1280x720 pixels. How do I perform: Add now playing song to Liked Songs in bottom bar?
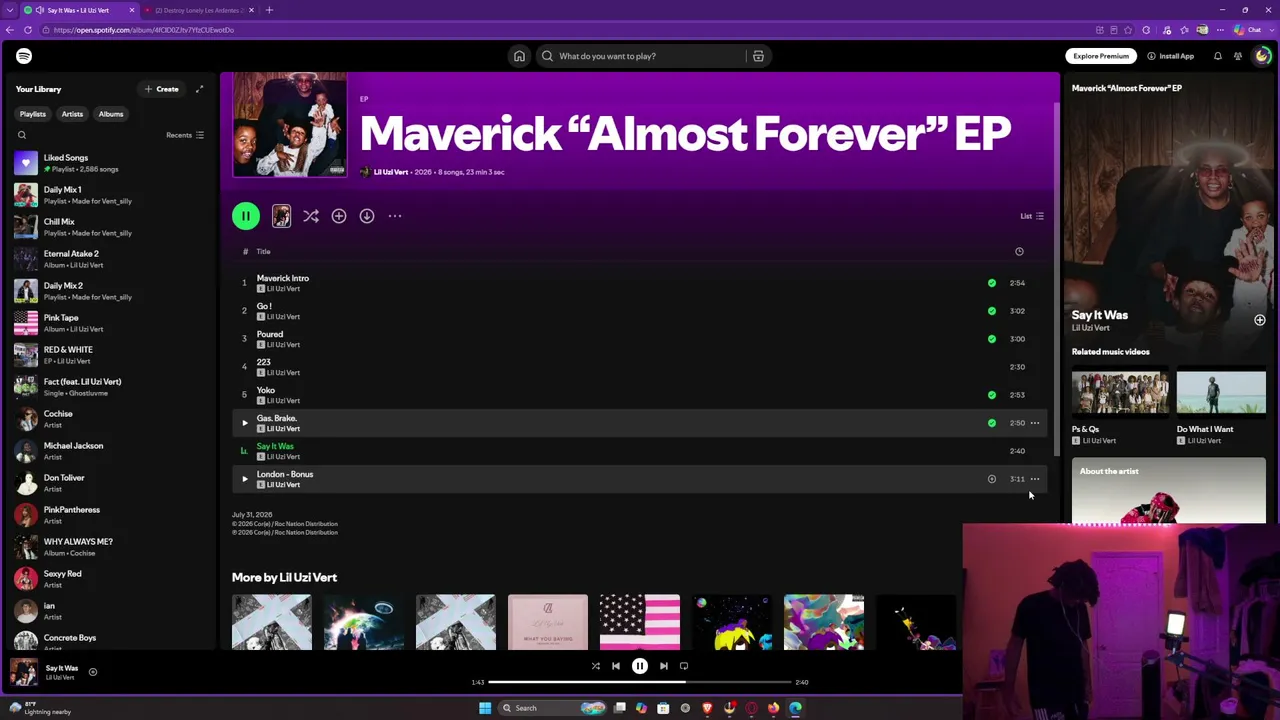point(93,672)
